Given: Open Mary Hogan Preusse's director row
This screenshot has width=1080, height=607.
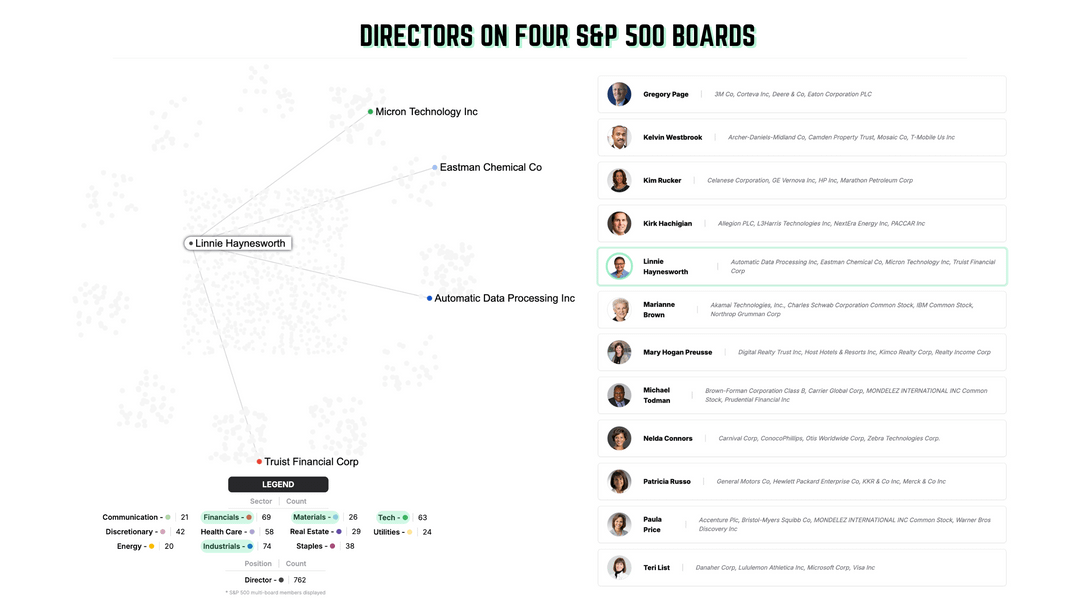Looking at the screenshot, I should coord(801,352).
